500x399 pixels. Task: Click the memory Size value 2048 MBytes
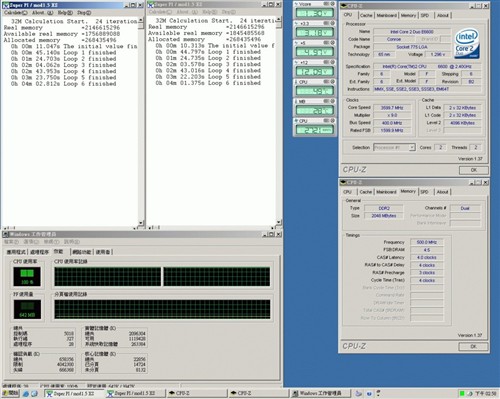(x=384, y=216)
